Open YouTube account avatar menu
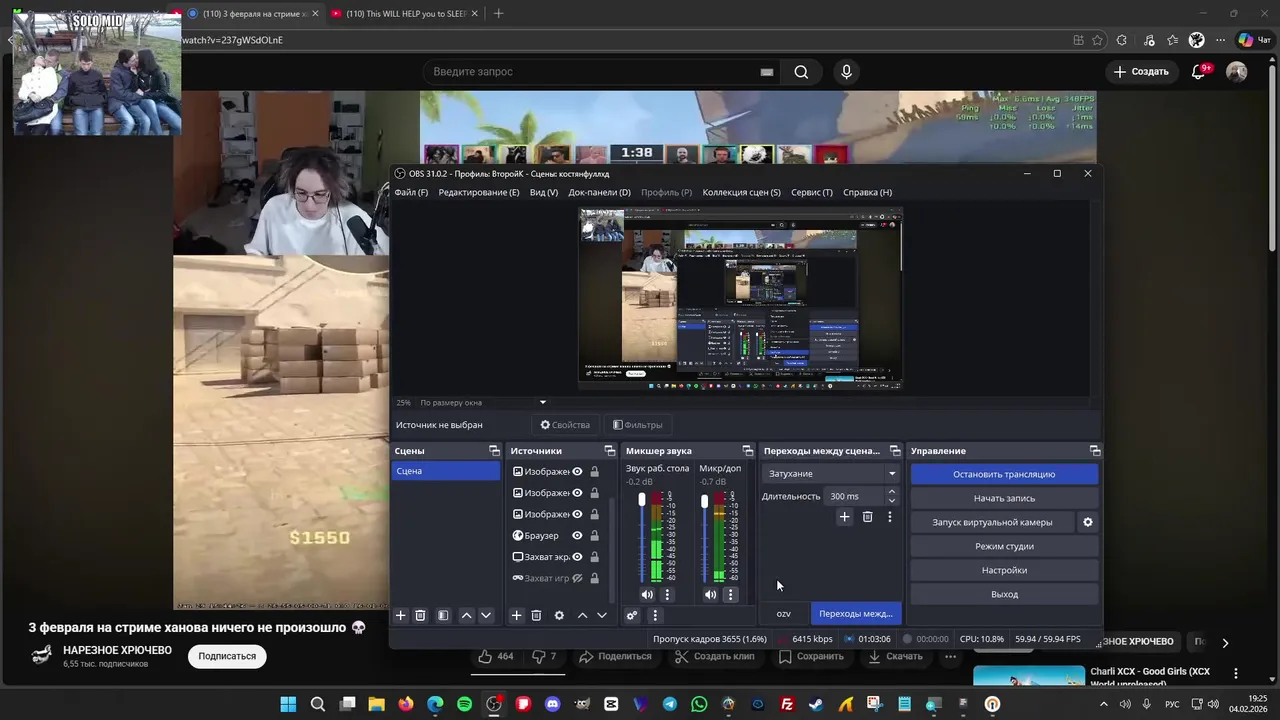This screenshot has height=720, width=1280. coord(1237,72)
